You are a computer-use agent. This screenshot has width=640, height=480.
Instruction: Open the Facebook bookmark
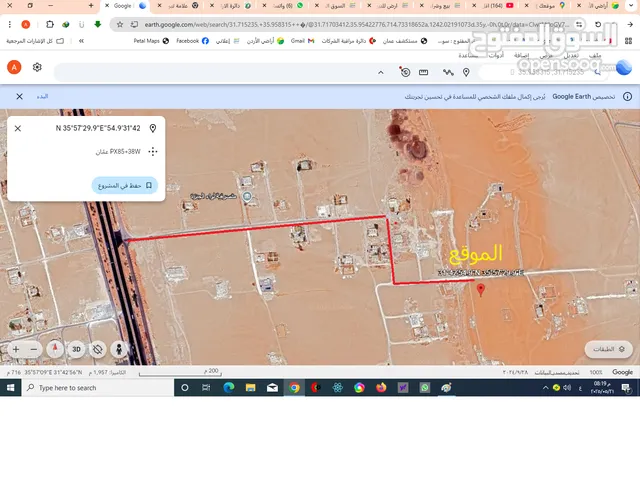coord(193,41)
